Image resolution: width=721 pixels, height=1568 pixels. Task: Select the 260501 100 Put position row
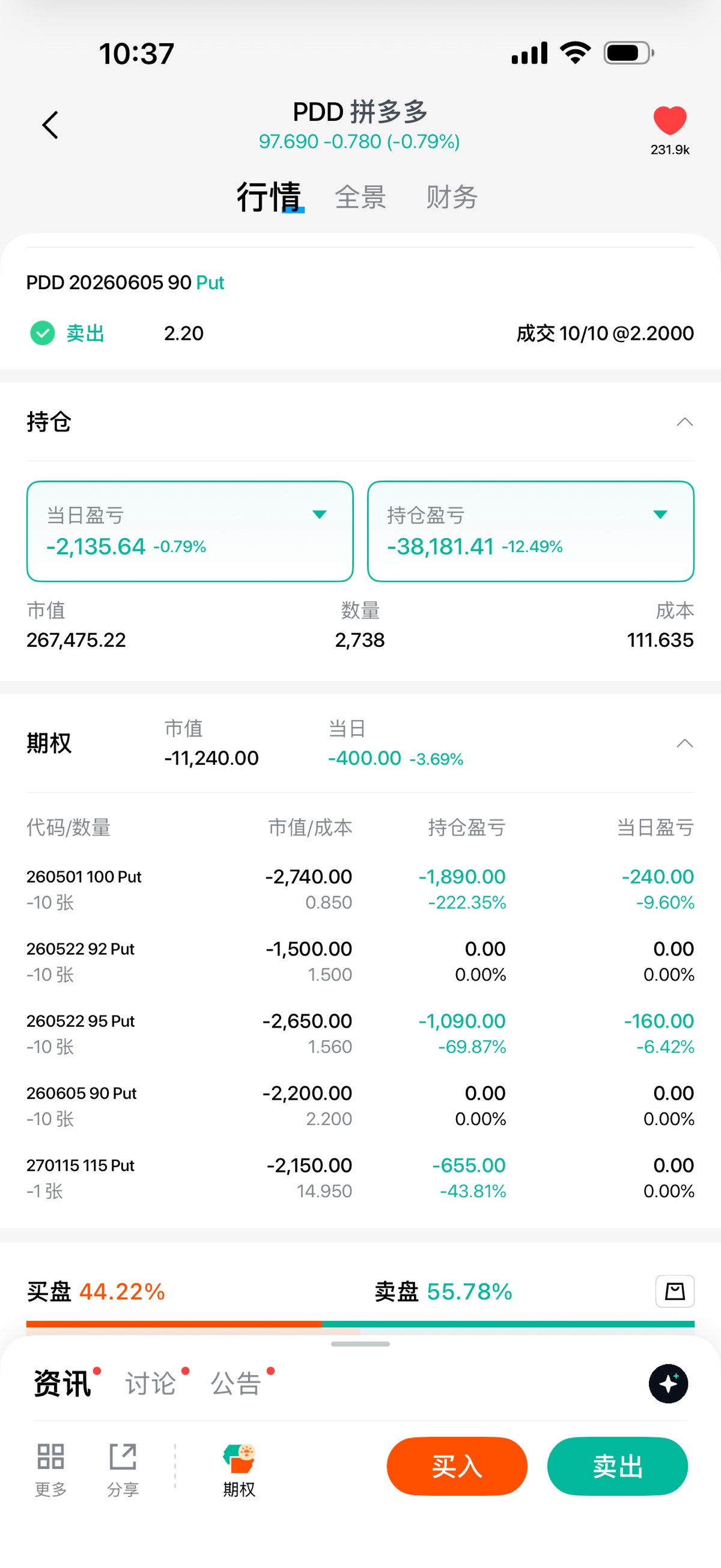(x=360, y=889)
